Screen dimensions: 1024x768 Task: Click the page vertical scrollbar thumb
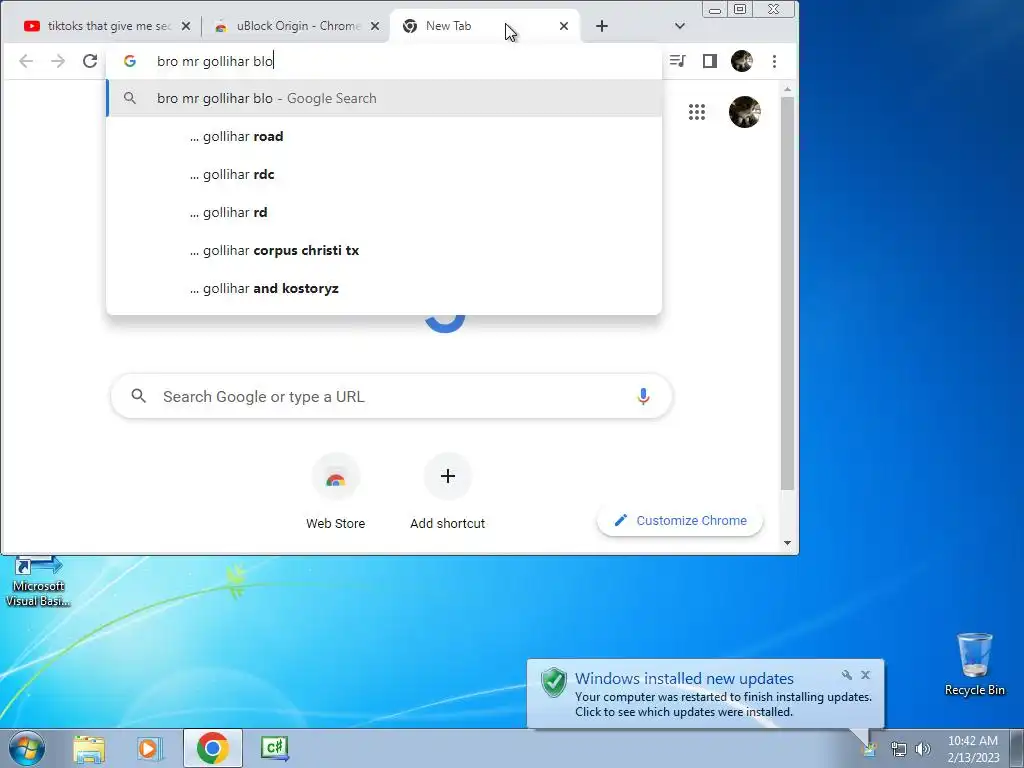(787, 293)
